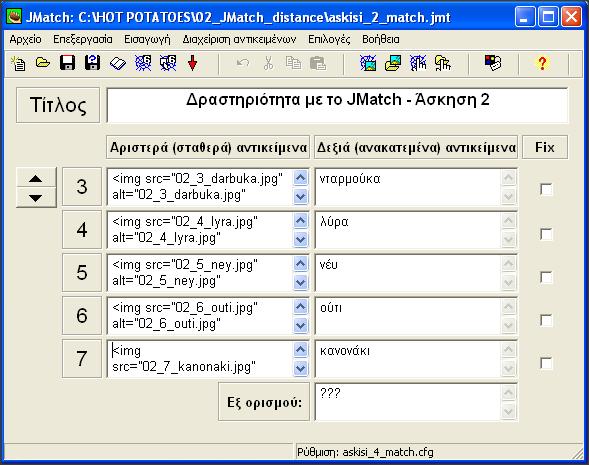
Task: Toggle Fix checkbox for item 7 κανονάκι
Action: click(x=546, y=363)
